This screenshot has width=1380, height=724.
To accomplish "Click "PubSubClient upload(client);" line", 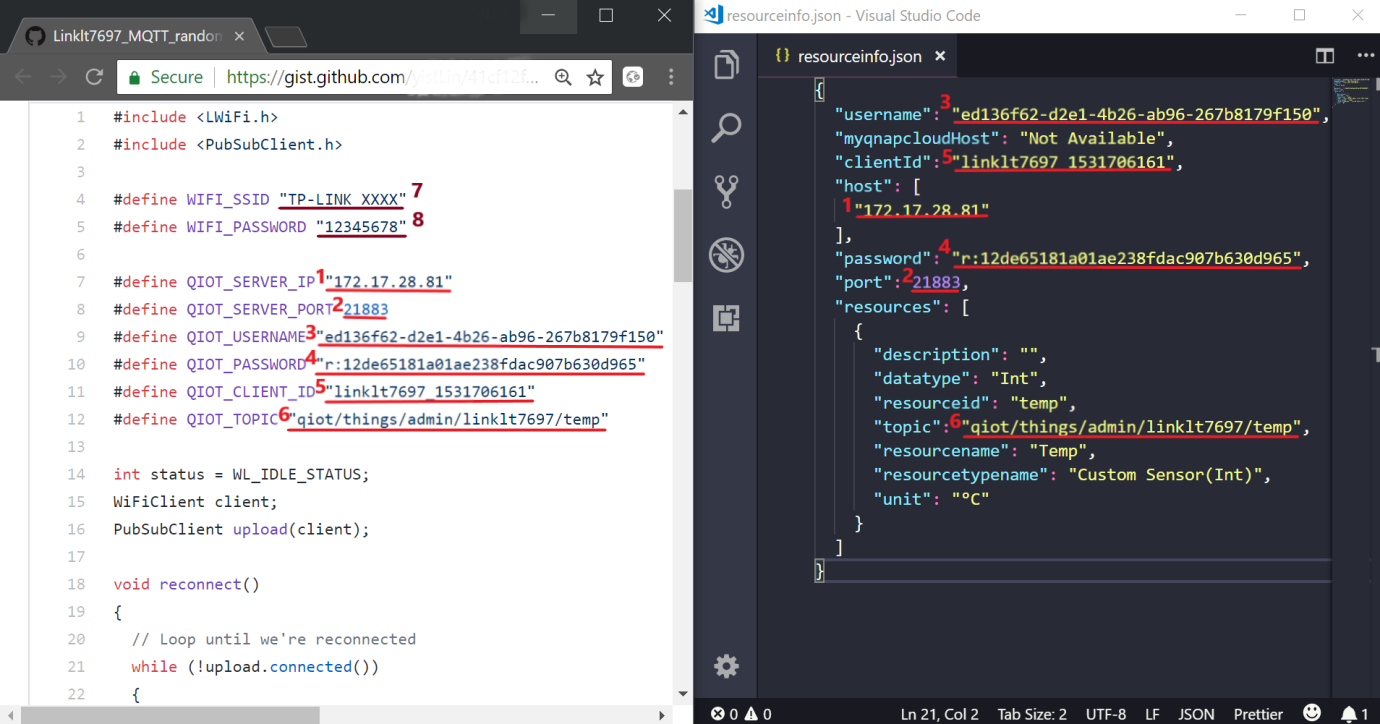I will tap(242, 529).
